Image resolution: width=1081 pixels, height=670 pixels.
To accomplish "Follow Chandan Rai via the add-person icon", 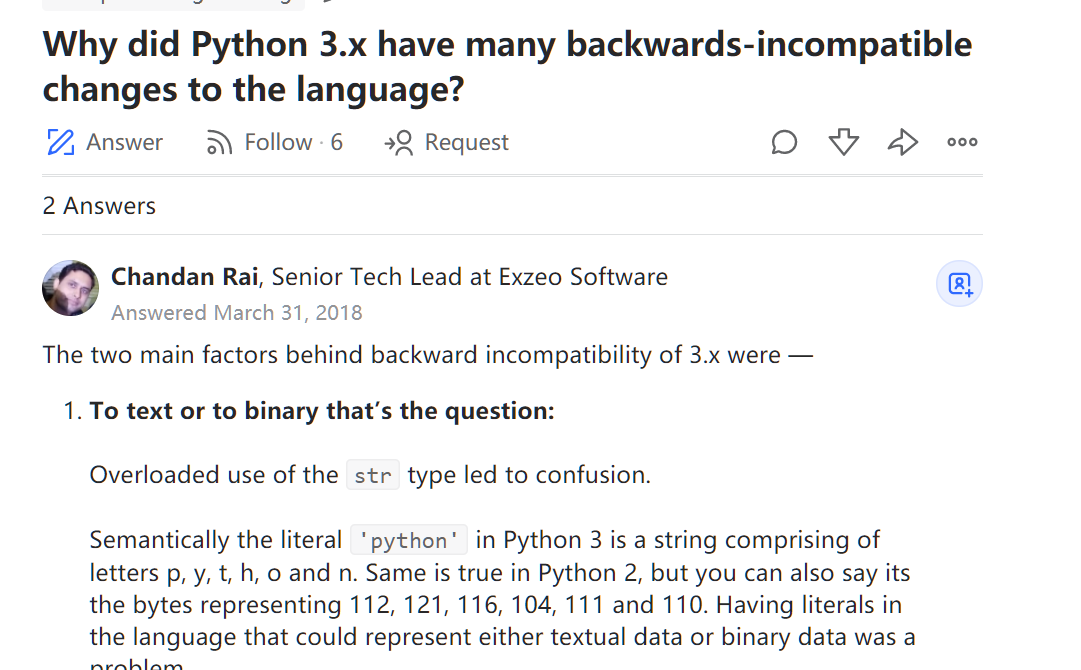I will point(959,284).
